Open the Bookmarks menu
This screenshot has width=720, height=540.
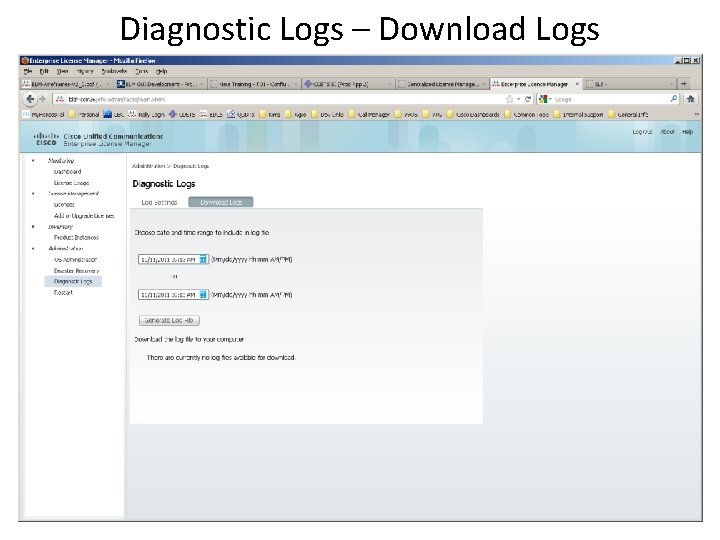114,71
